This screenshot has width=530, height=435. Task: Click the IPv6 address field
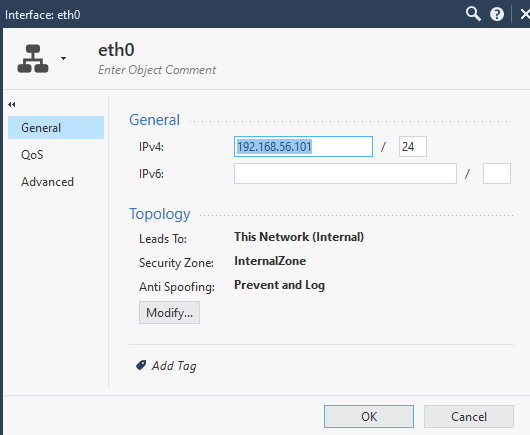pyautogui.click(x=345, y=173)
